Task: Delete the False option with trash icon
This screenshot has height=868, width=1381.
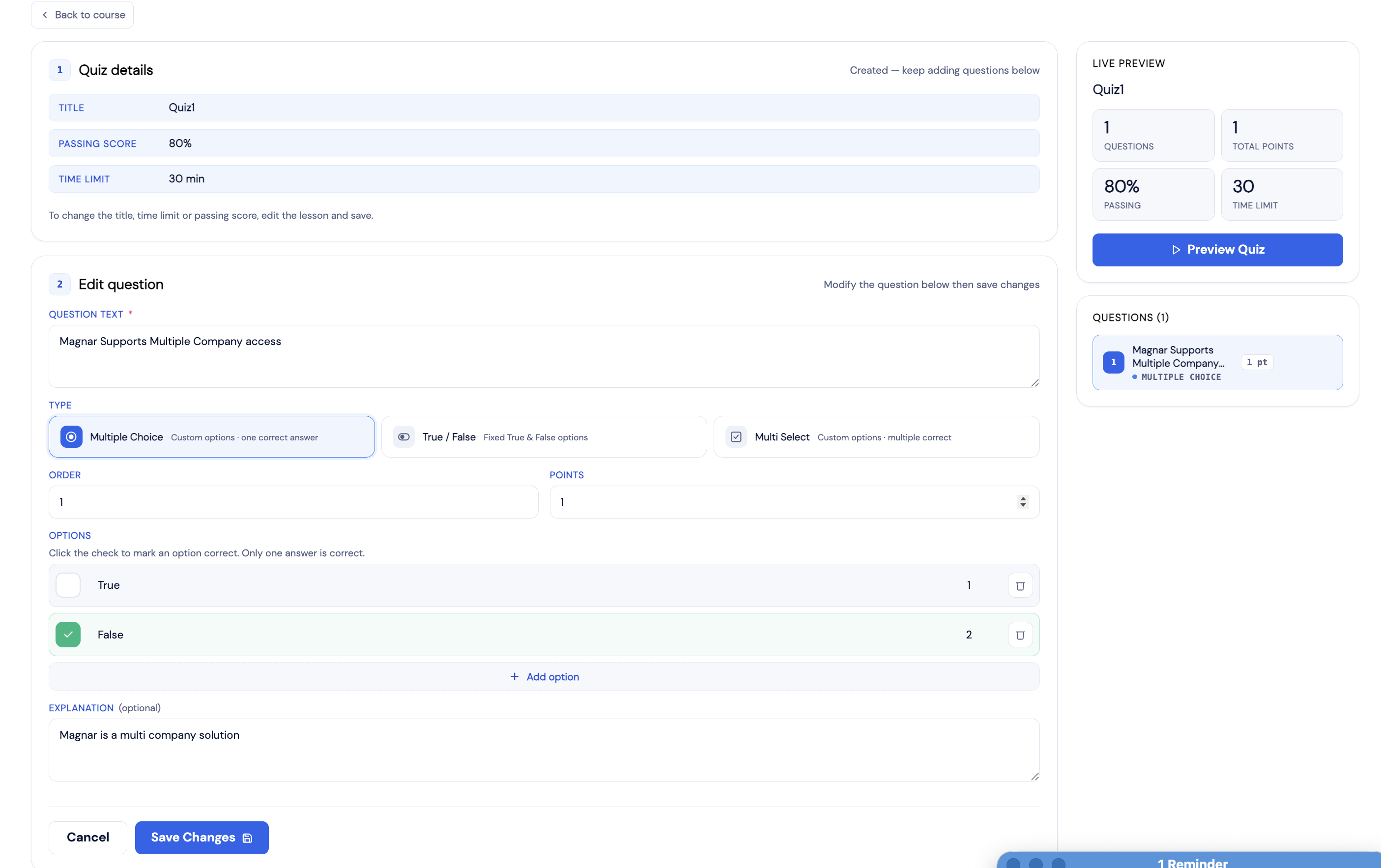Action: [1020, 635]
